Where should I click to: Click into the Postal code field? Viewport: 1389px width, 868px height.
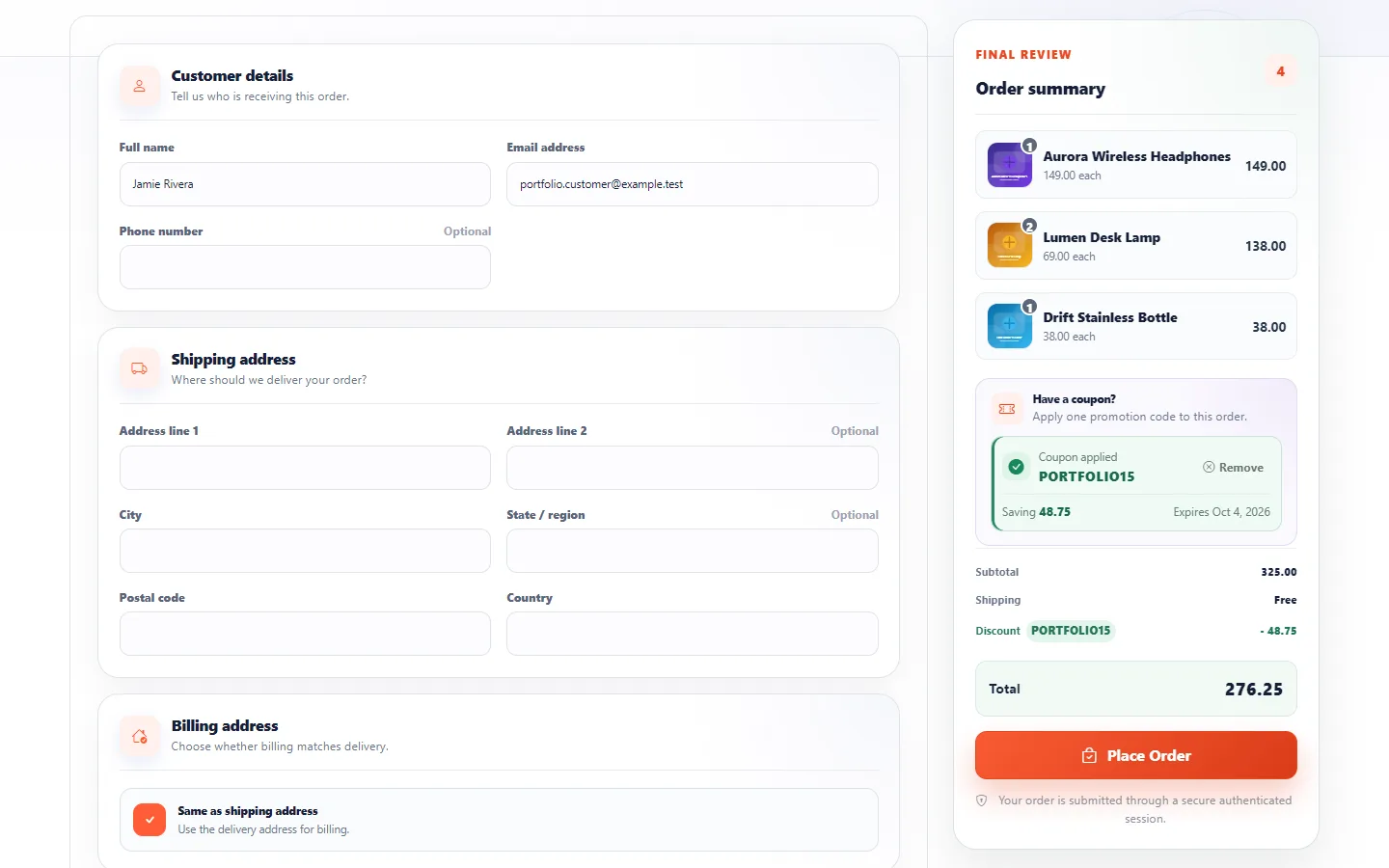click(305, 634)
